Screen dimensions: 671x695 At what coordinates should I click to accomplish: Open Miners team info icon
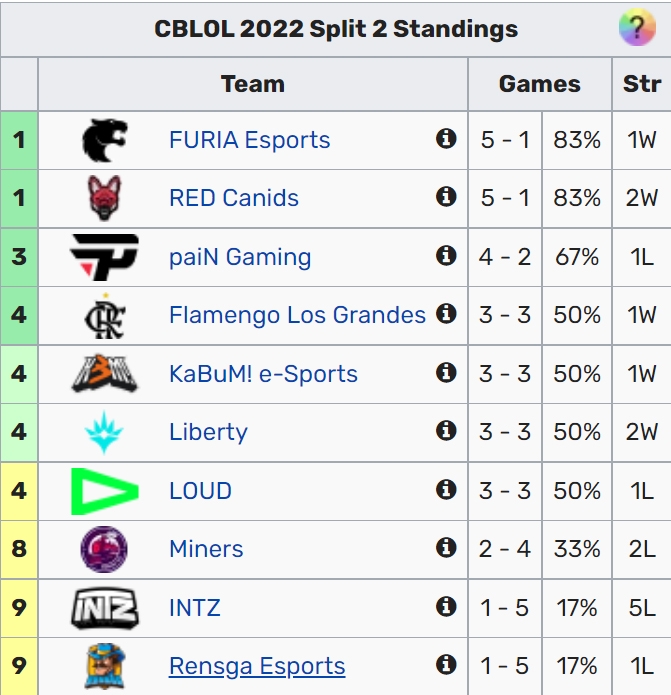point(446,547)
